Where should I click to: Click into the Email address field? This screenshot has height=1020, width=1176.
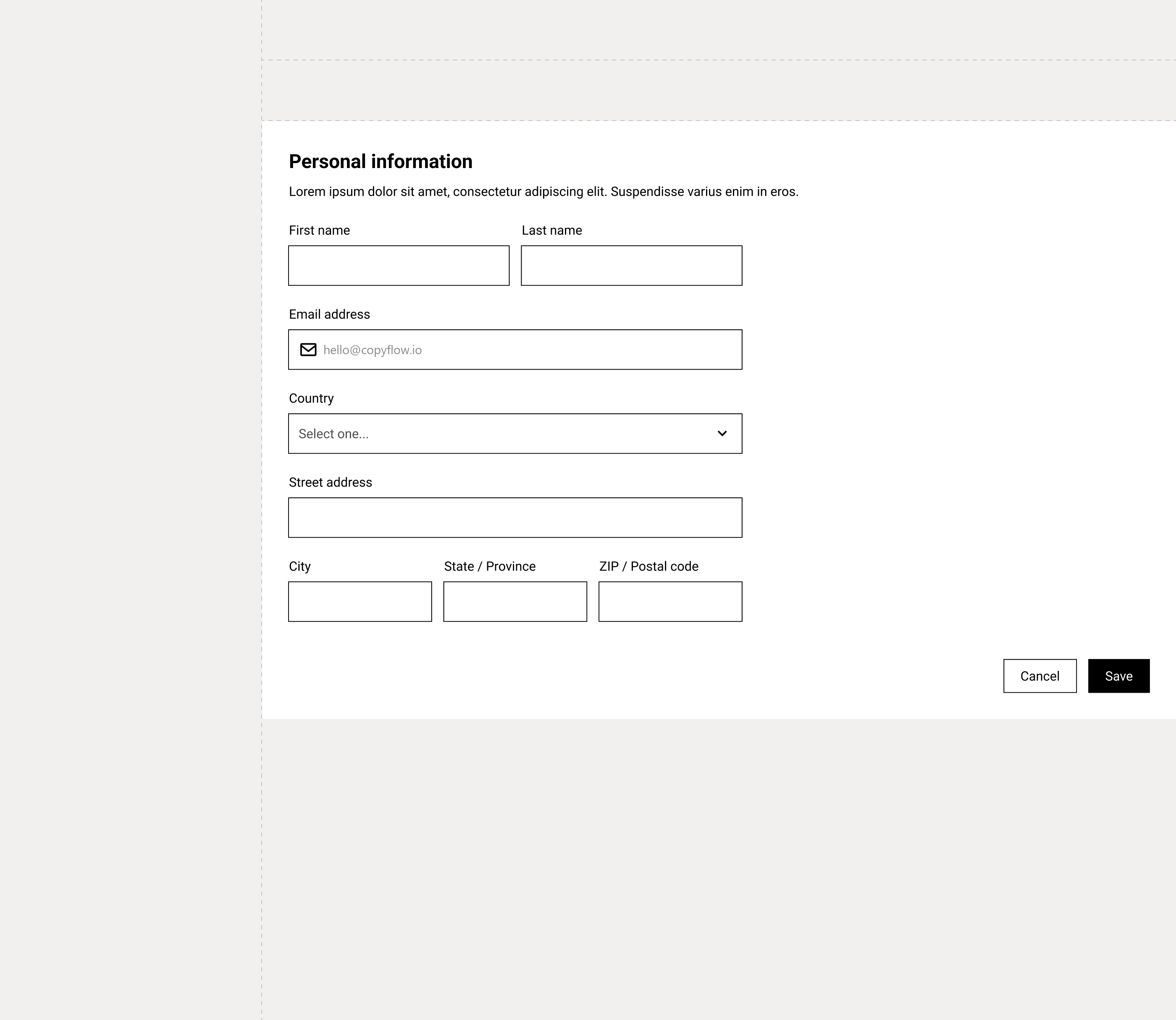pyautogui.click(x=515, y=350)
